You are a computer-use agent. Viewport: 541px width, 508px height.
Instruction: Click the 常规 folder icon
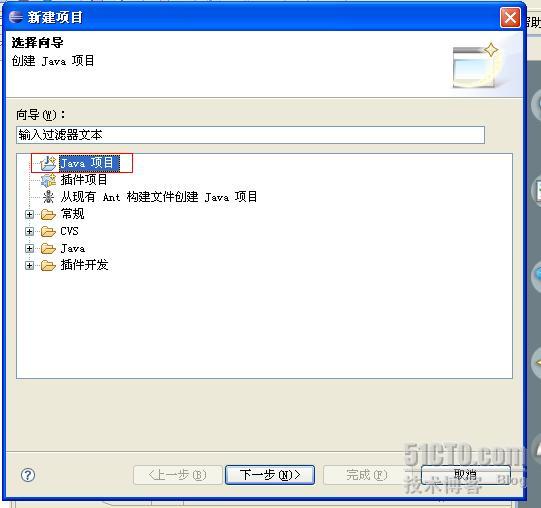(x=48, y=214)
